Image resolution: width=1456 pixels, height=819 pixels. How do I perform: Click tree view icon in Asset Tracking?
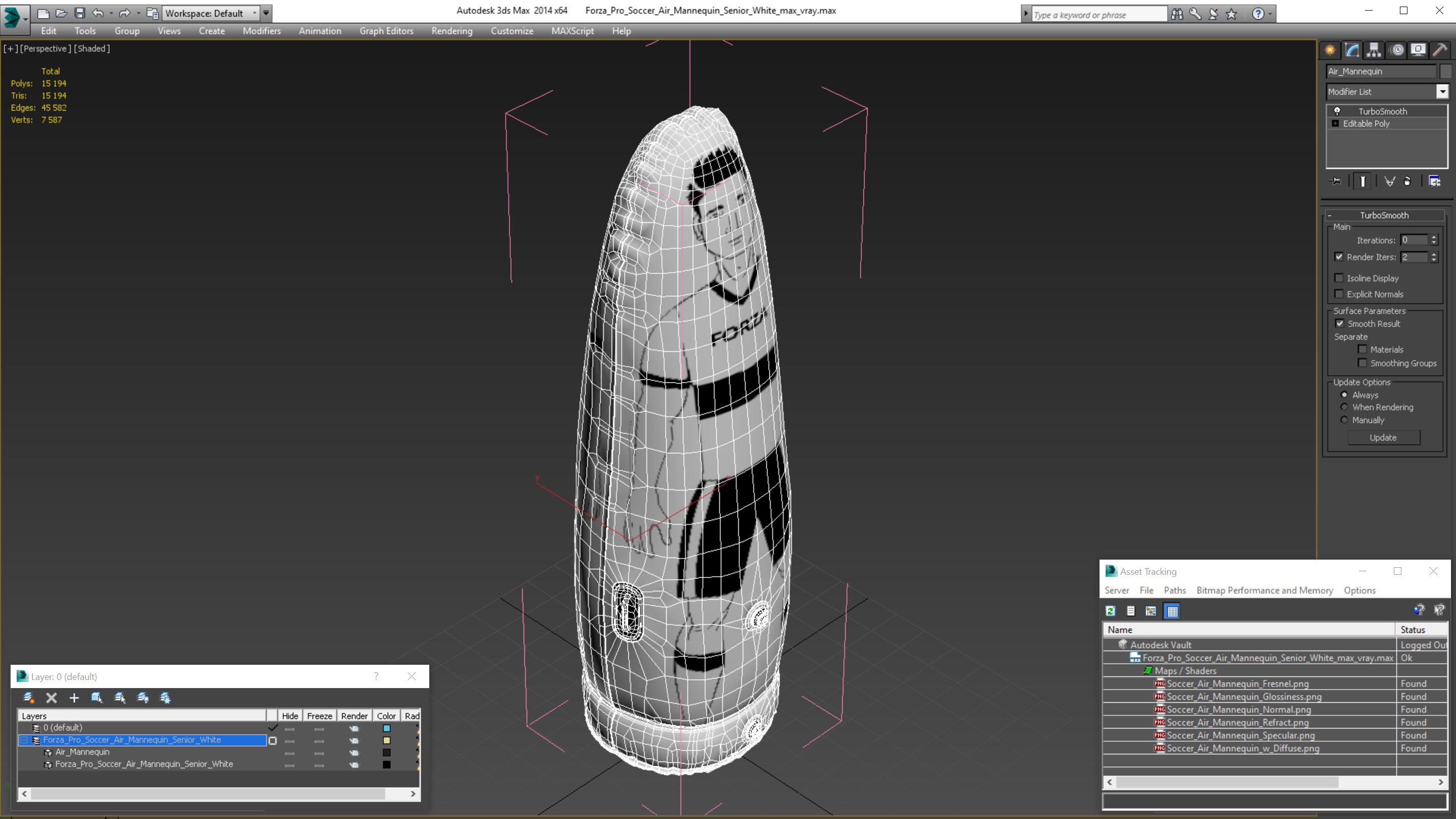1151,611
